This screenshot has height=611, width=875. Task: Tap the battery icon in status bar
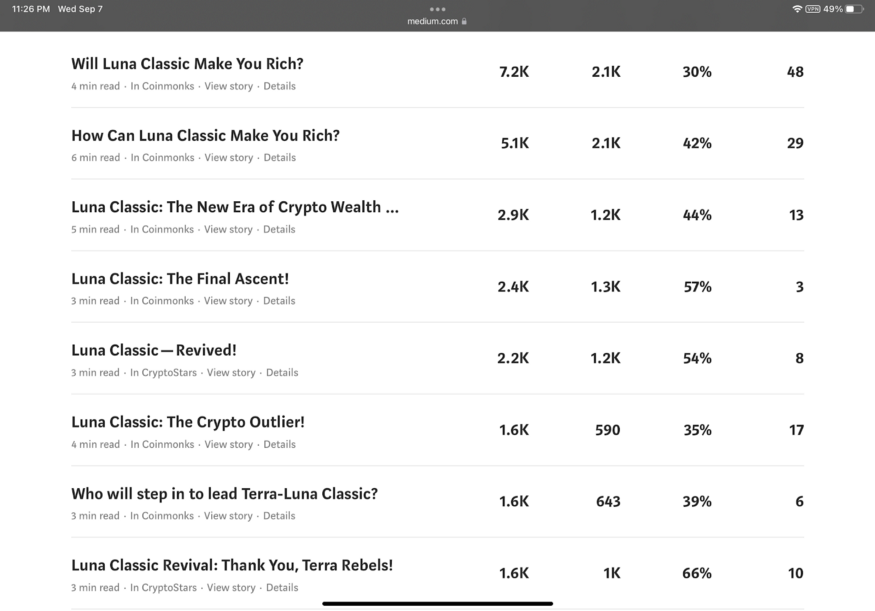853,9
